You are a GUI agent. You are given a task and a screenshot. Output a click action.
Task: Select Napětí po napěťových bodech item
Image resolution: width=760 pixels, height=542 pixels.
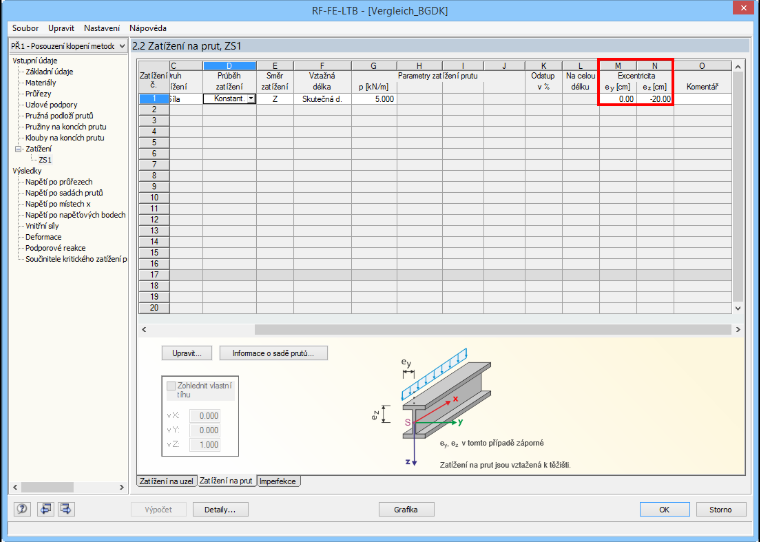pyautogui.click(x=75, y=215)
